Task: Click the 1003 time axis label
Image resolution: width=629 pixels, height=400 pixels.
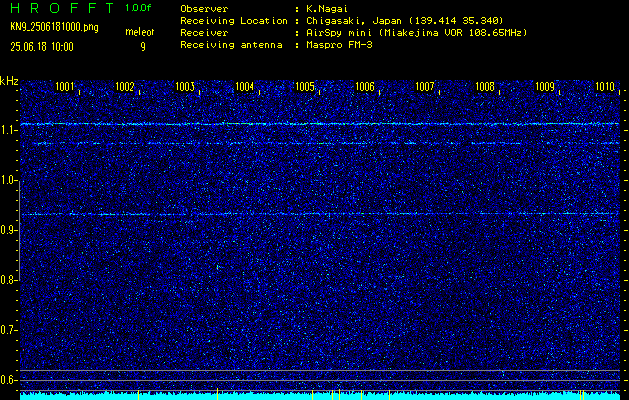Action: (x=185, y=87)
